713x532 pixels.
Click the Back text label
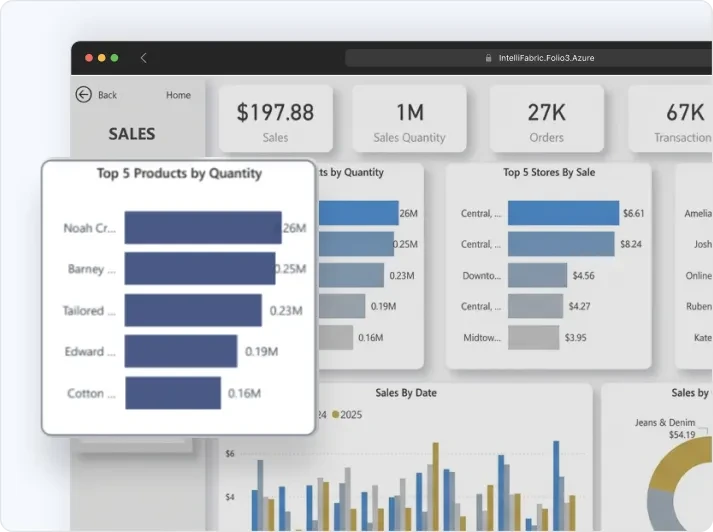107,95
